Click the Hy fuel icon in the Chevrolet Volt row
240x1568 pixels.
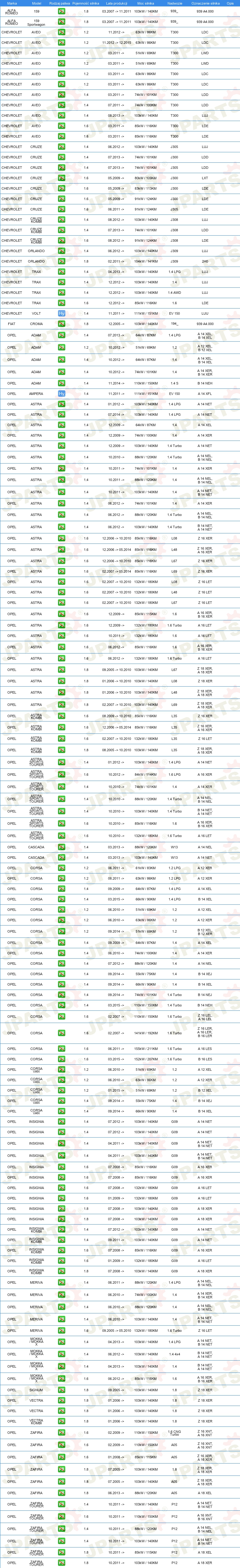61,313
